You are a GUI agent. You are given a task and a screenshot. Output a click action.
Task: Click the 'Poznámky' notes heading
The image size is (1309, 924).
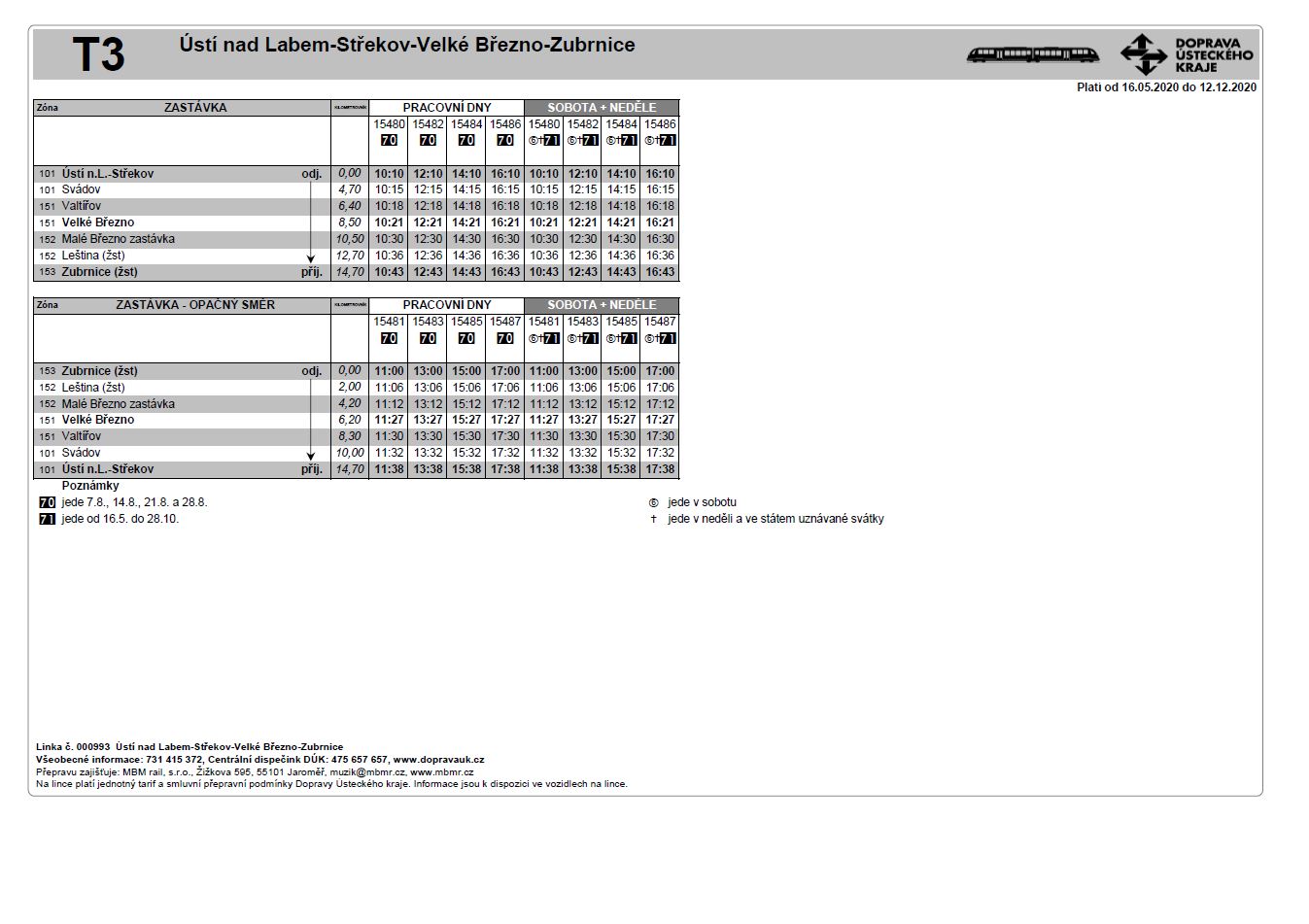pos(90,486)
